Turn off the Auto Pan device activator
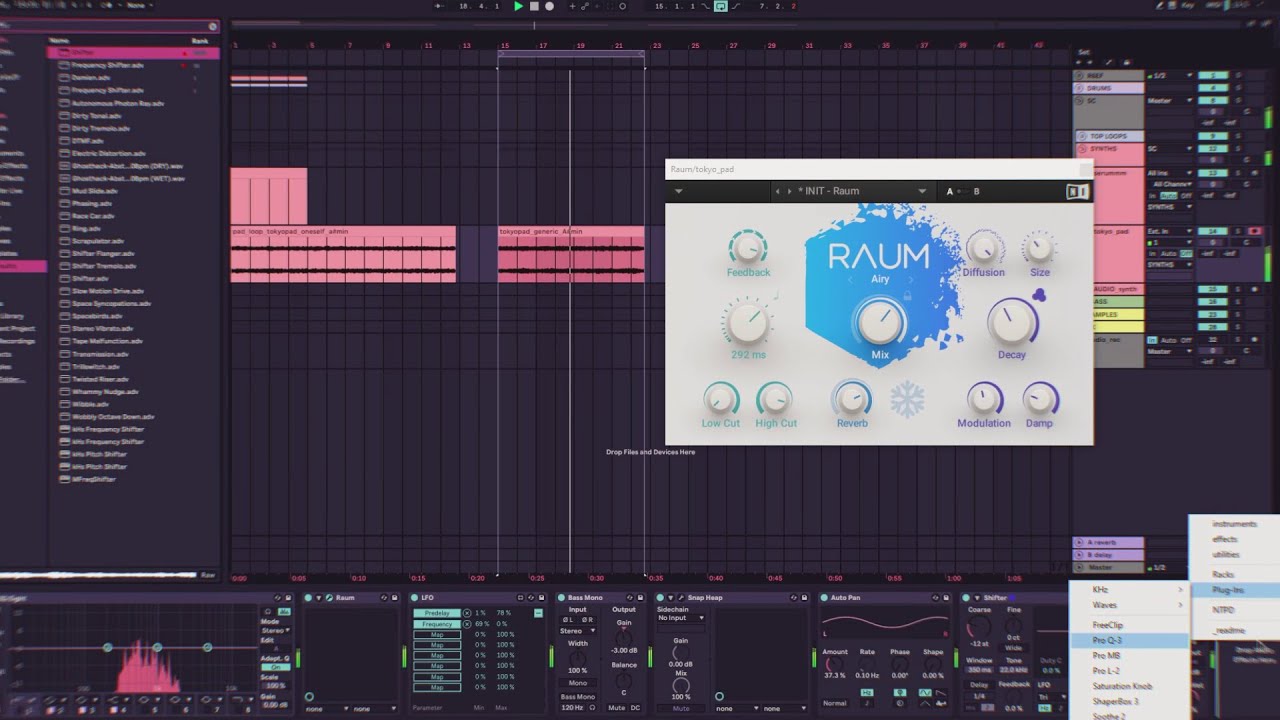Screen dimensions: 1280x720 [x=824, y=598]
